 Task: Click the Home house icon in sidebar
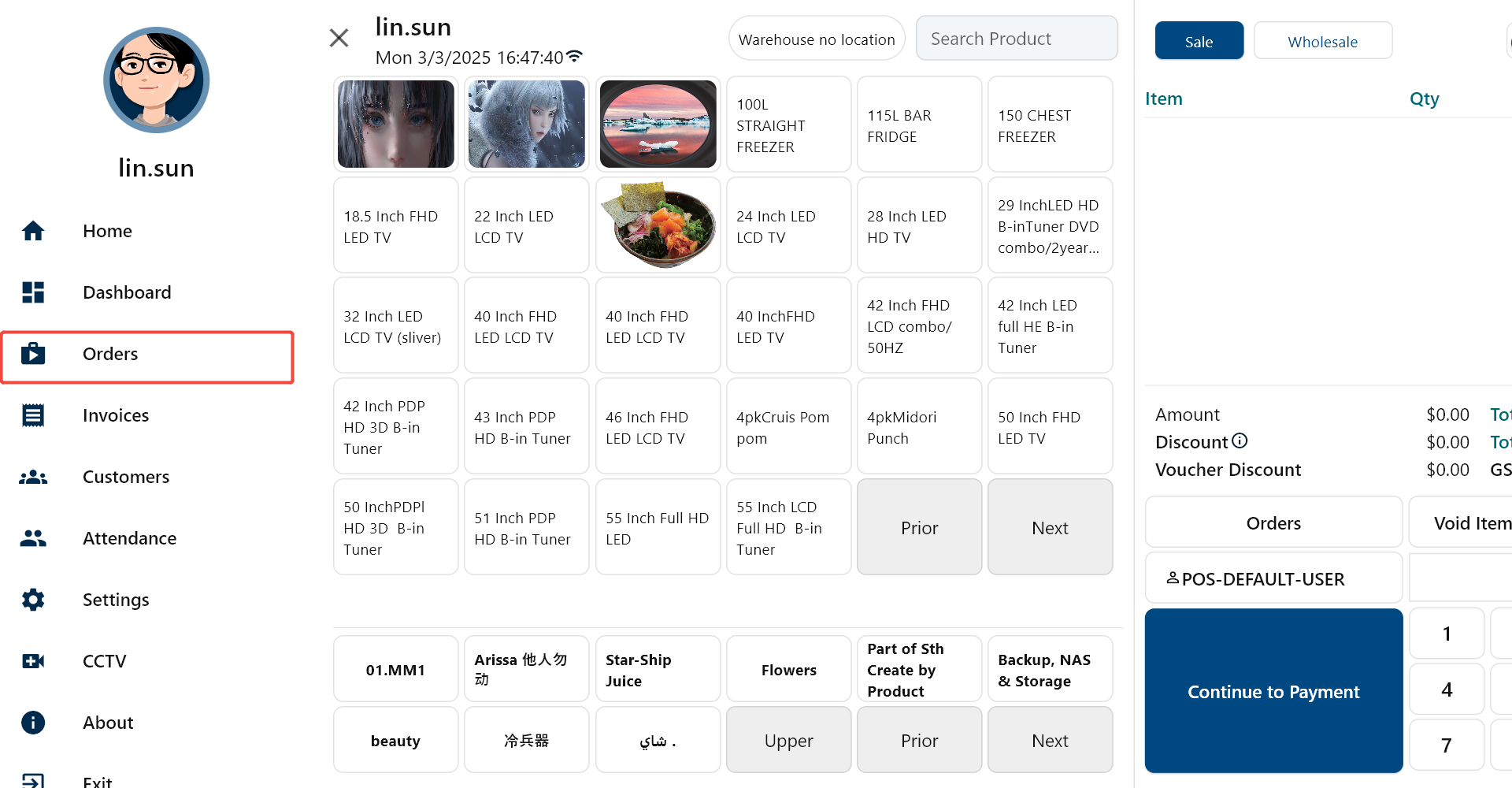tap(33, 231)
